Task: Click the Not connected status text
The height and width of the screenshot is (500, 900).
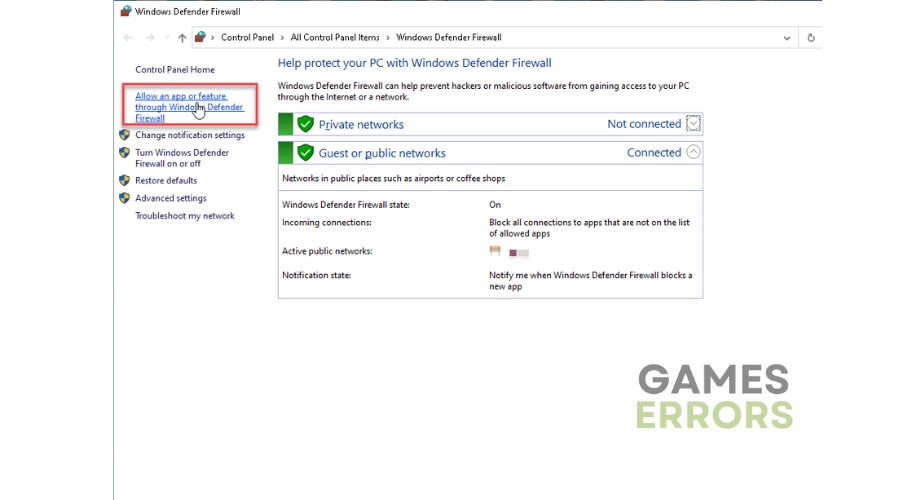Action: [644, 124]
